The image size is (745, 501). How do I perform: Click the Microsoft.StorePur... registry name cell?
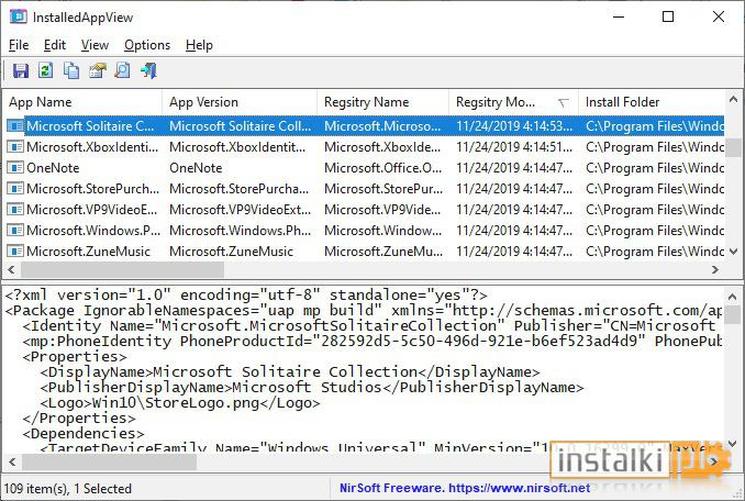(x=383, y=189)
